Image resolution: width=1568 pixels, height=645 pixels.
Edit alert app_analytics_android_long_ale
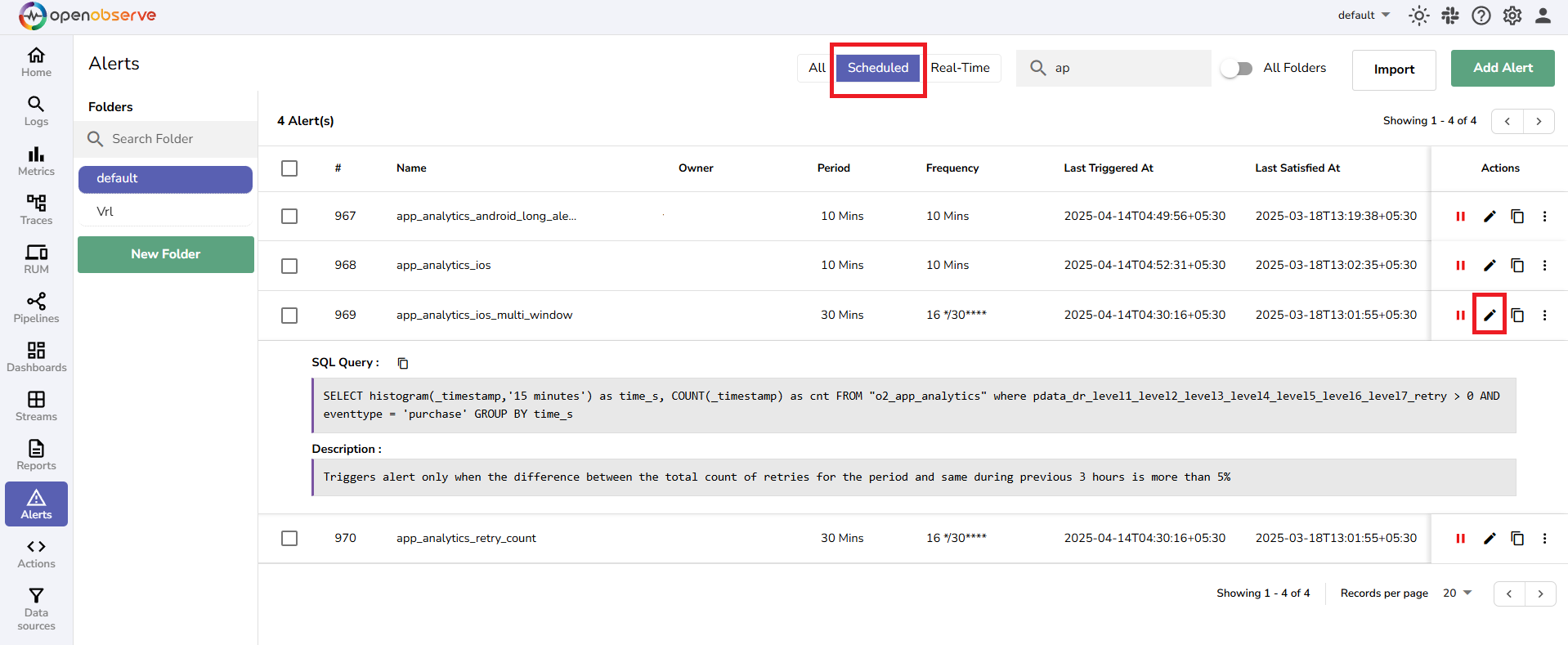(1490, 217)
